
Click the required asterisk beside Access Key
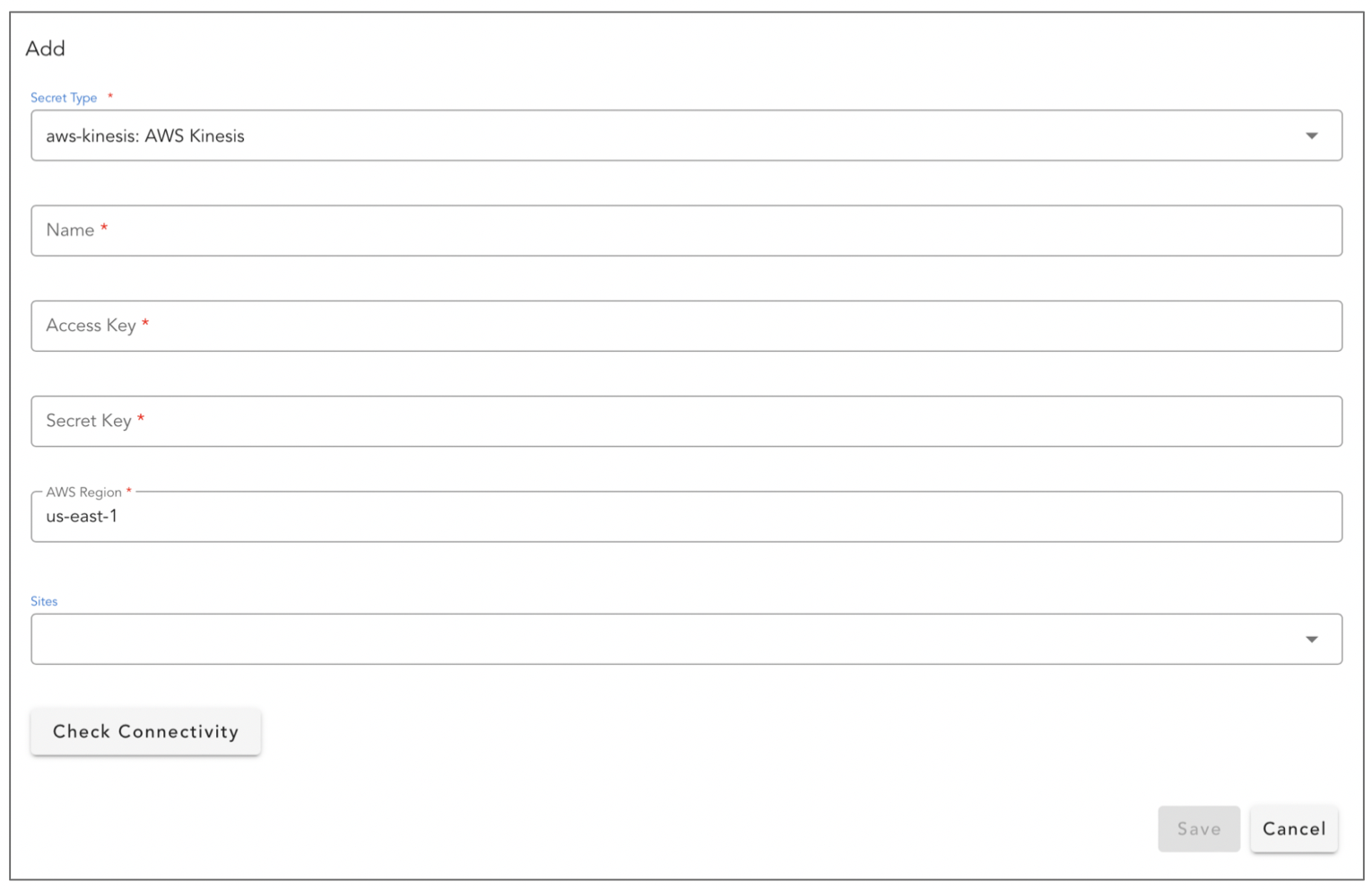click(145, 323)
